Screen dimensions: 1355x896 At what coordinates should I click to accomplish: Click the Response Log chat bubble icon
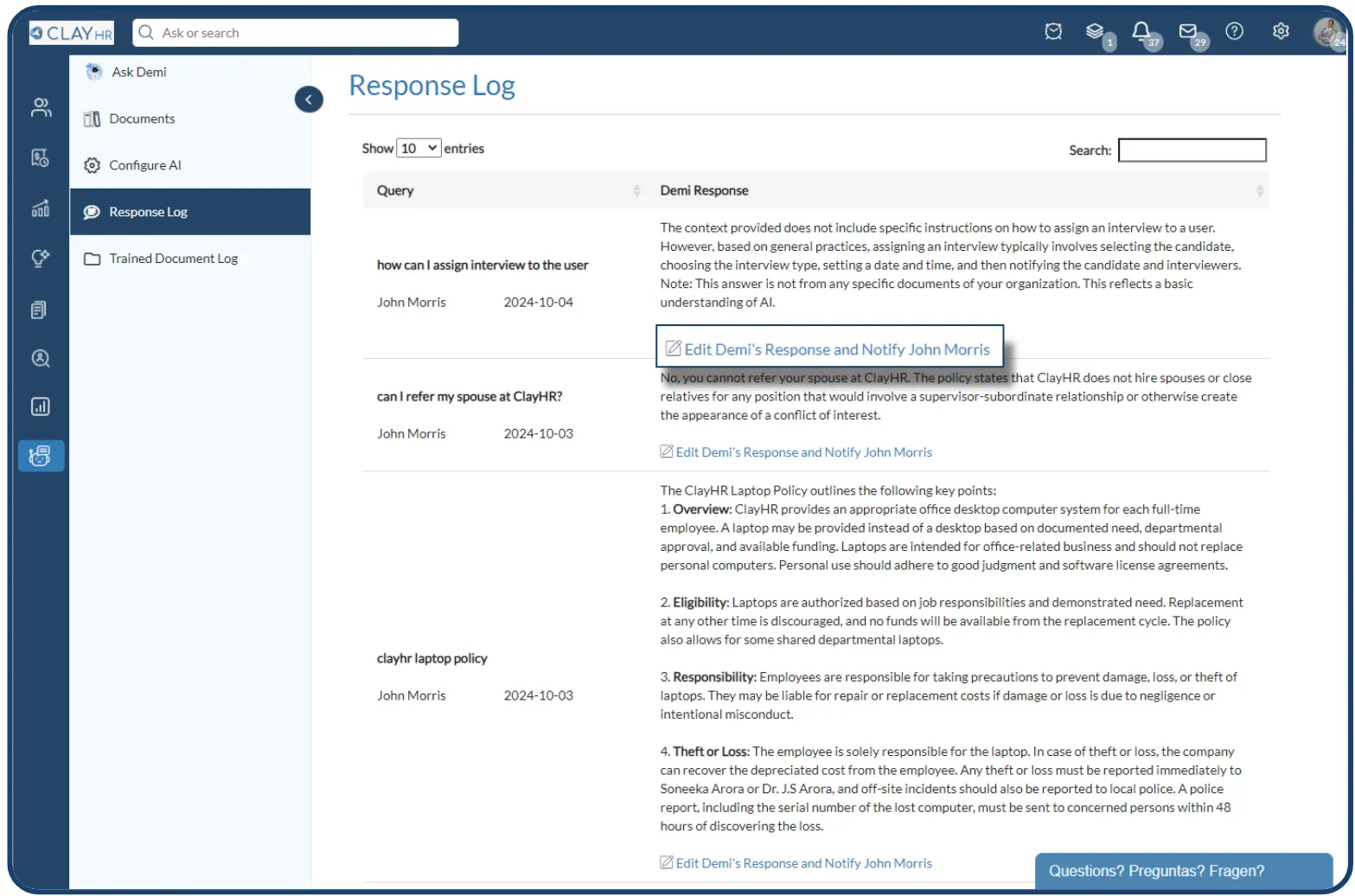[x=92, y=212]
